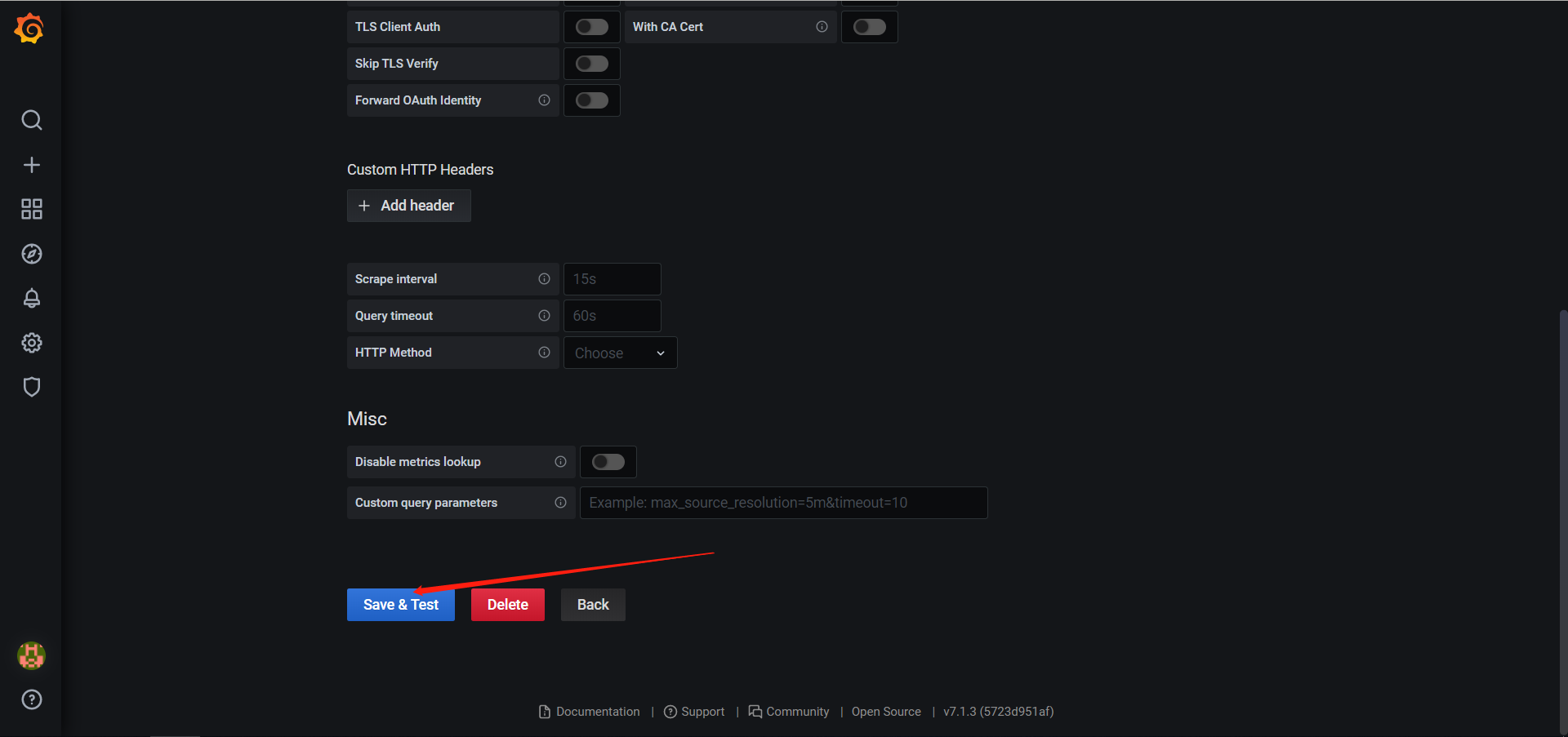The image size is (1568, 737).
Task: Open the Configuration gear icon
Action: [32, 343]
